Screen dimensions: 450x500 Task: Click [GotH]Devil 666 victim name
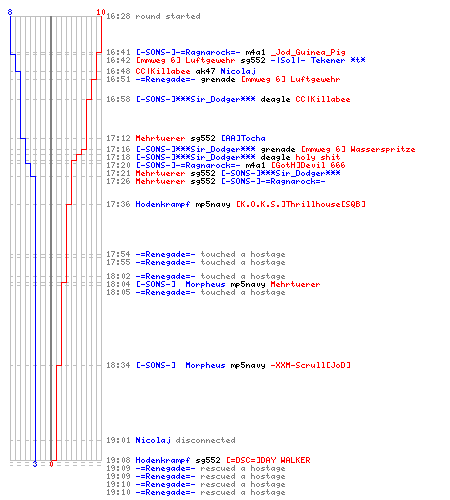308,165
